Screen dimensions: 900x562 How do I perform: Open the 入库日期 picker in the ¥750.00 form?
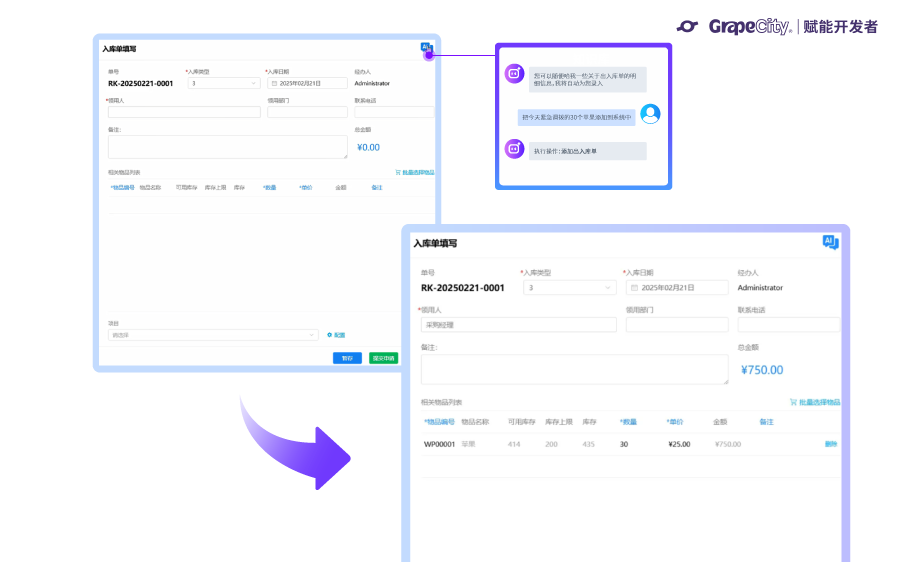point(677,288)
